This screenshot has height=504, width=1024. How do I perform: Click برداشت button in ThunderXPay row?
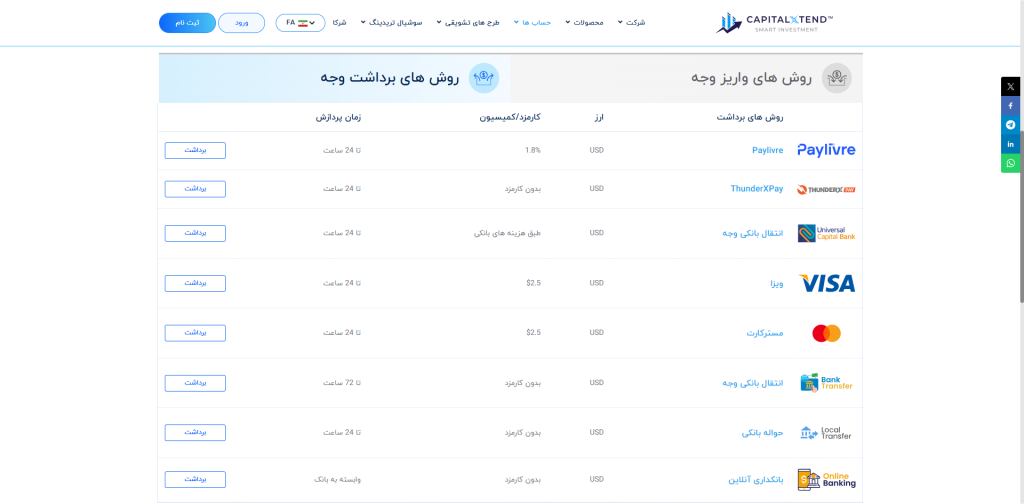[195, 189]
